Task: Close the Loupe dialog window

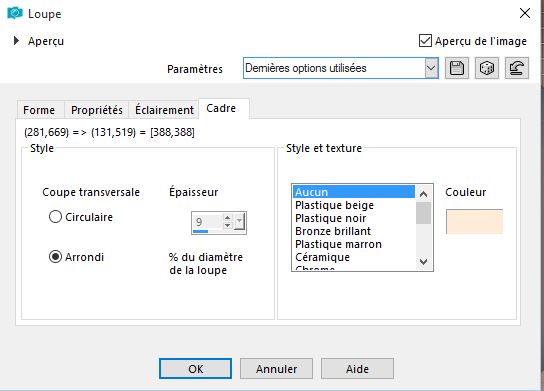Action: pos(525,13)
